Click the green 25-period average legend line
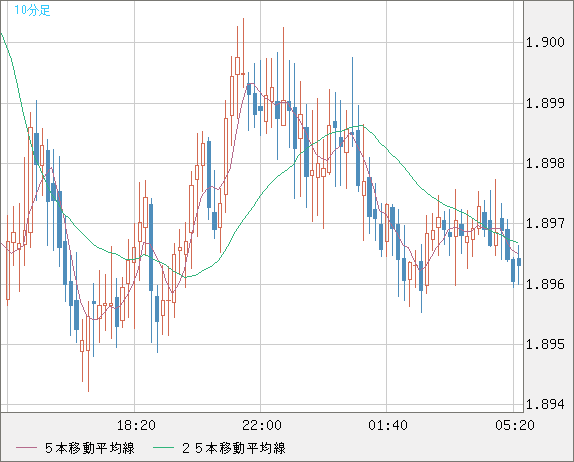Image resolution: width=574 pixels, height=462 pixels. click(x=163, y=448)
